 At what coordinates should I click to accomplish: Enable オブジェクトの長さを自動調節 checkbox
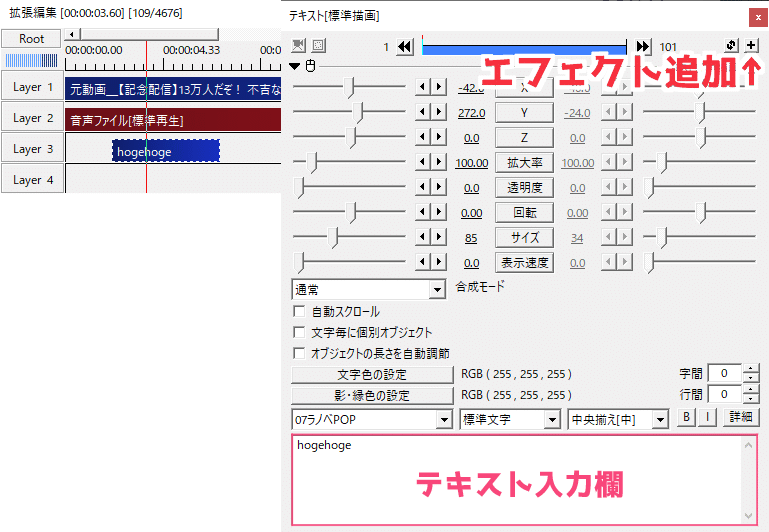click(x=299, y=353)
